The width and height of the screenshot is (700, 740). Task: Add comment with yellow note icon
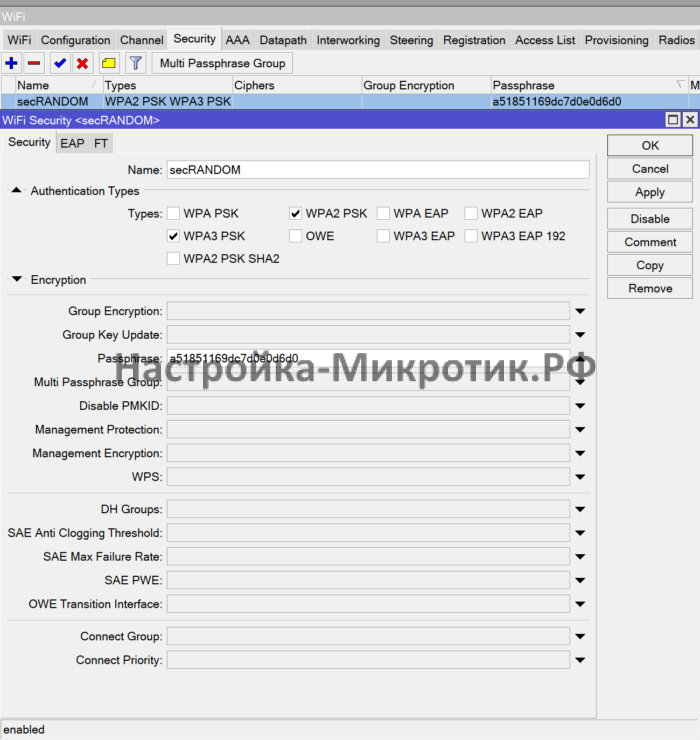click(x=109, y=63)
